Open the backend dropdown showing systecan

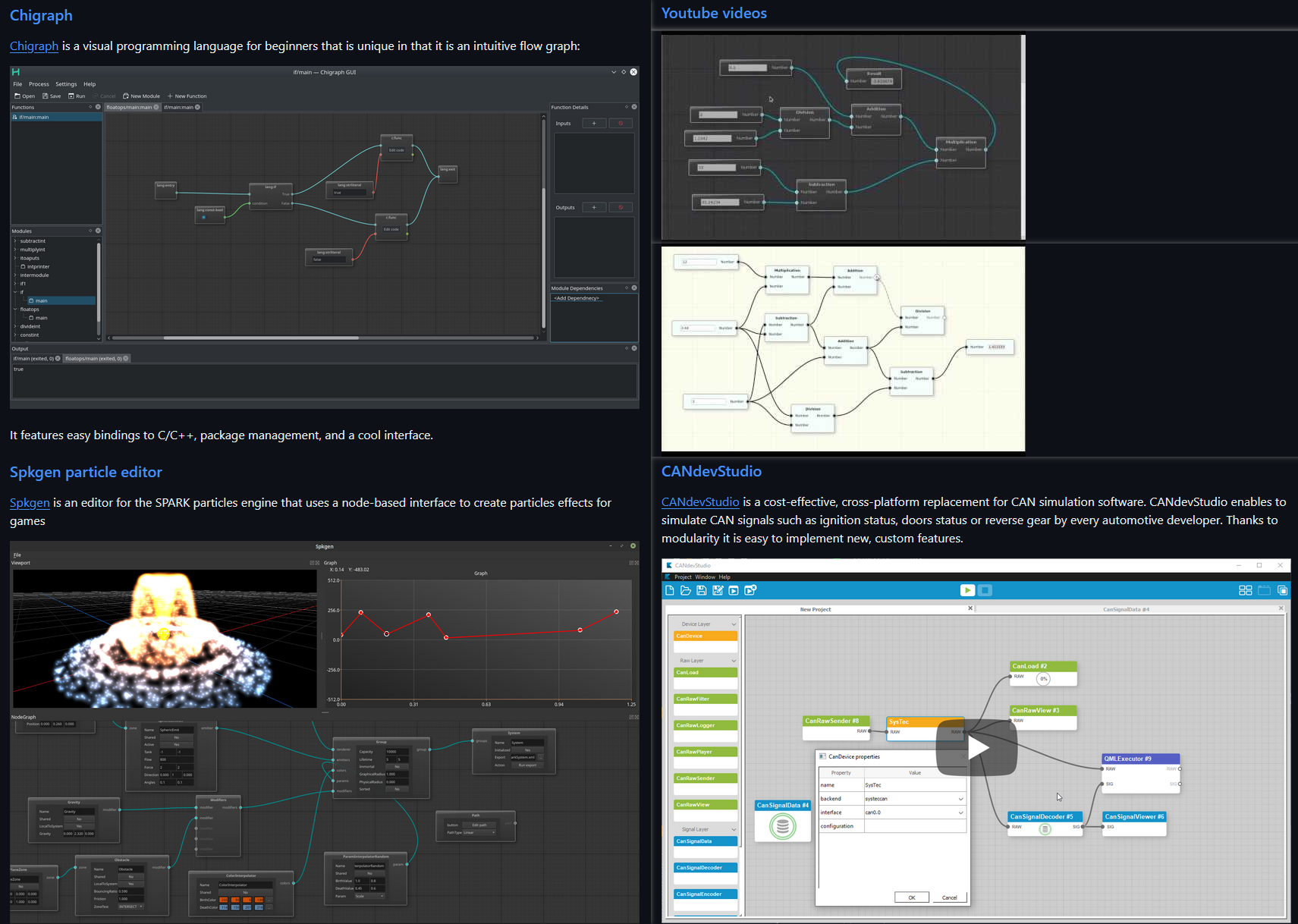click(960, 799)
